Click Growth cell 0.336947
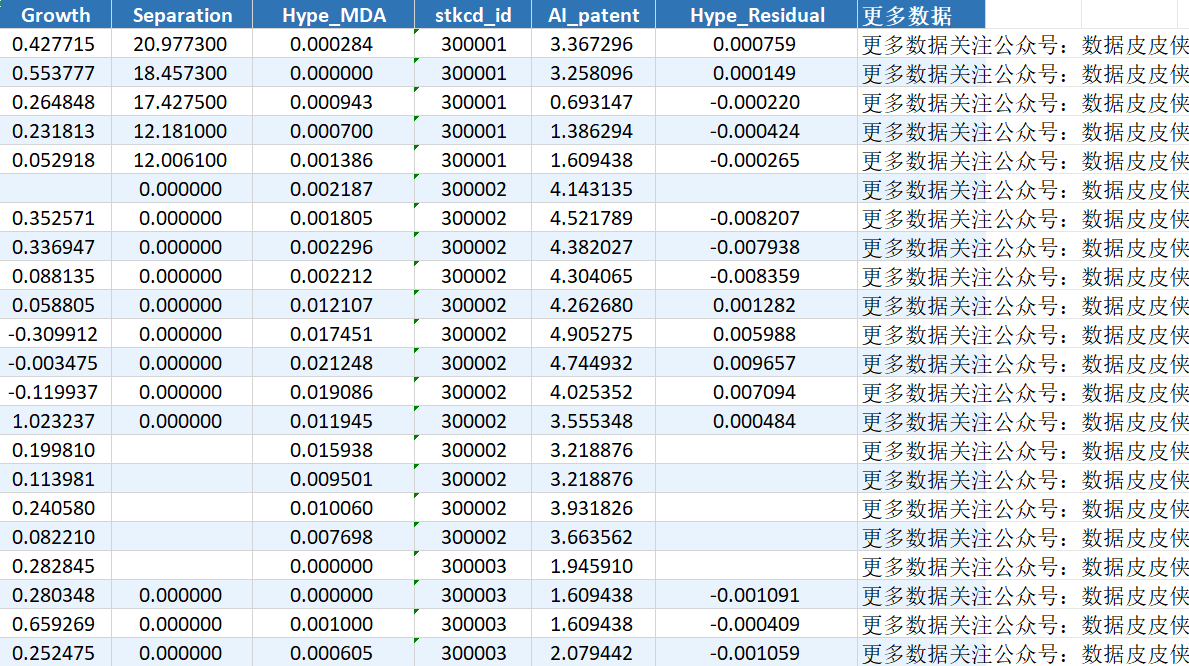The width and height of the screenshot is (1189, 666). [55, 247]
